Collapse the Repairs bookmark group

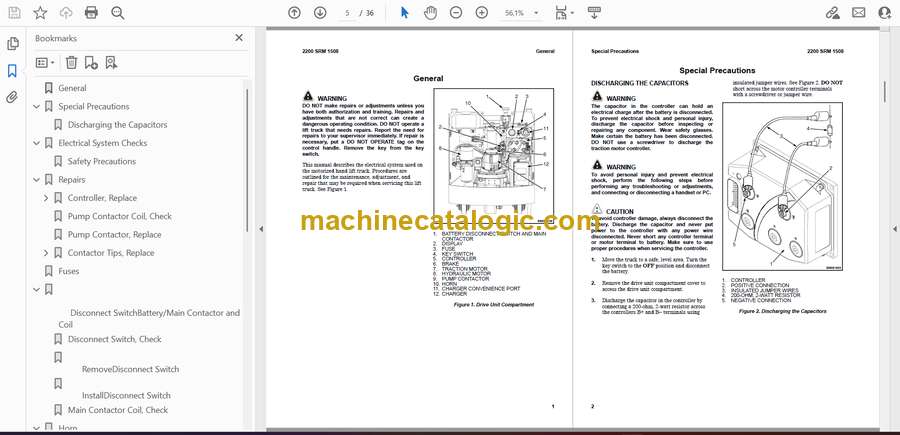(x=37, y=180)
